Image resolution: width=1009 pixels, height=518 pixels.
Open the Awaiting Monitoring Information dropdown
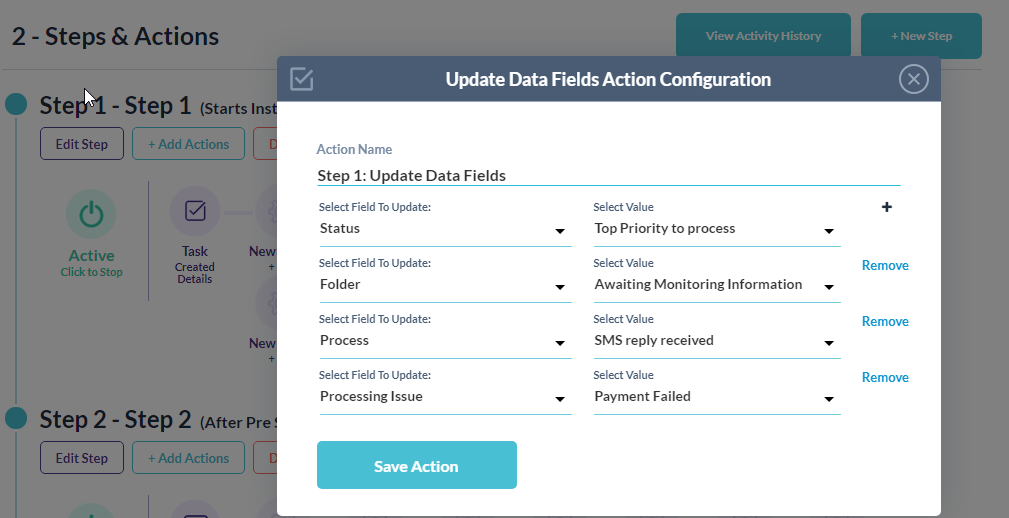pyautogui.click(x=716, y=285)
